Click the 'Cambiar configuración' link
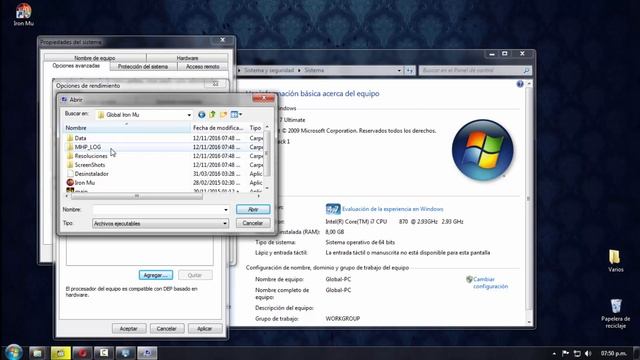 coord(490,282)
